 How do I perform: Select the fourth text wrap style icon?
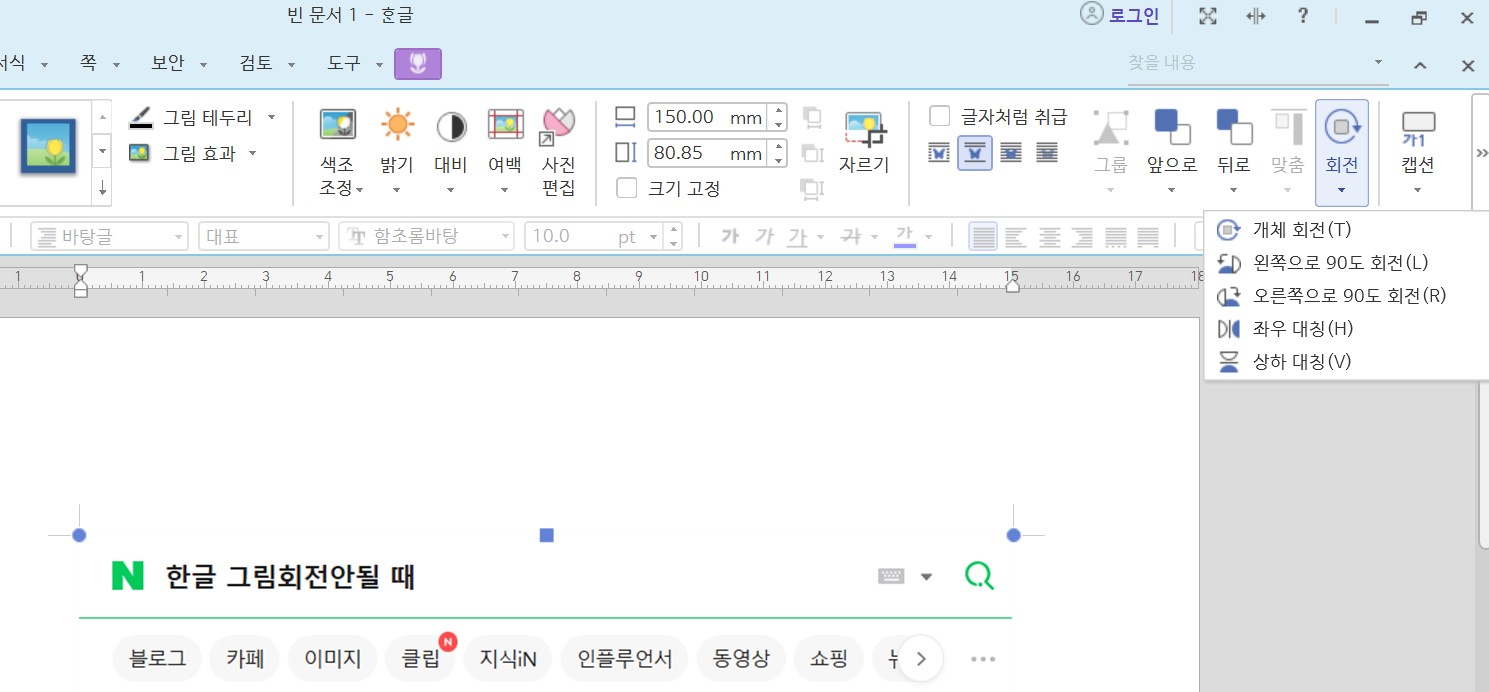coord(1047,153)
